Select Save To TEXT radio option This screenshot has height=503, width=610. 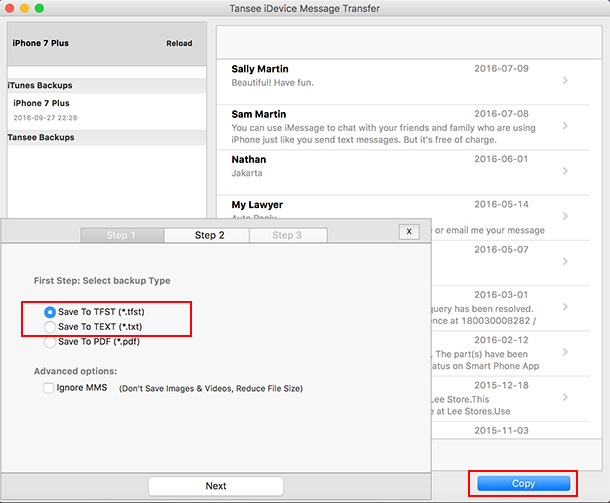(x=49, y=326)
